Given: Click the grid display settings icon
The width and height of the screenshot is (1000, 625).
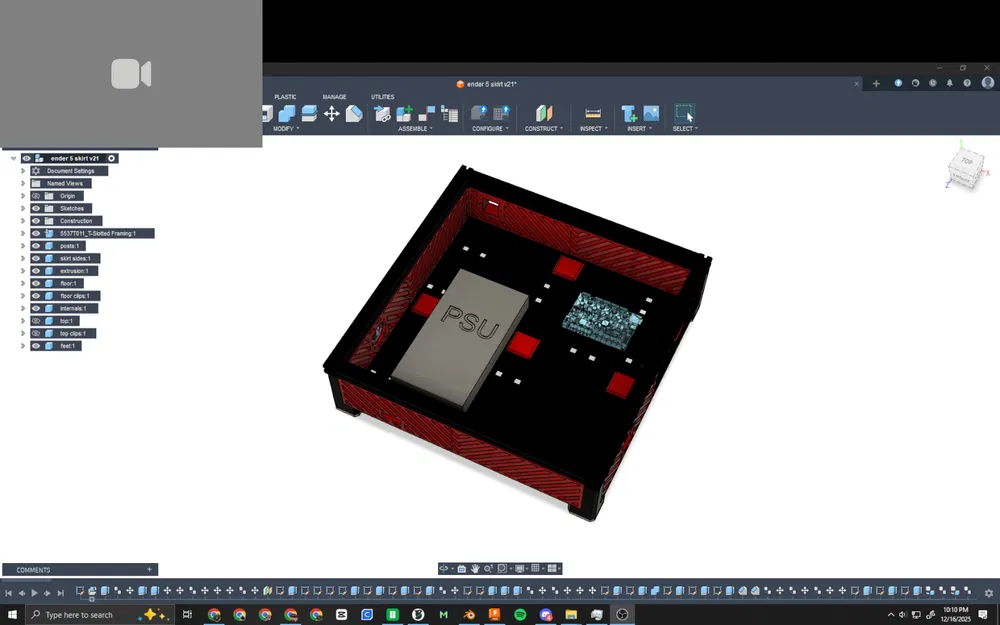Looking at the screenshot, I should pos(537,568).
